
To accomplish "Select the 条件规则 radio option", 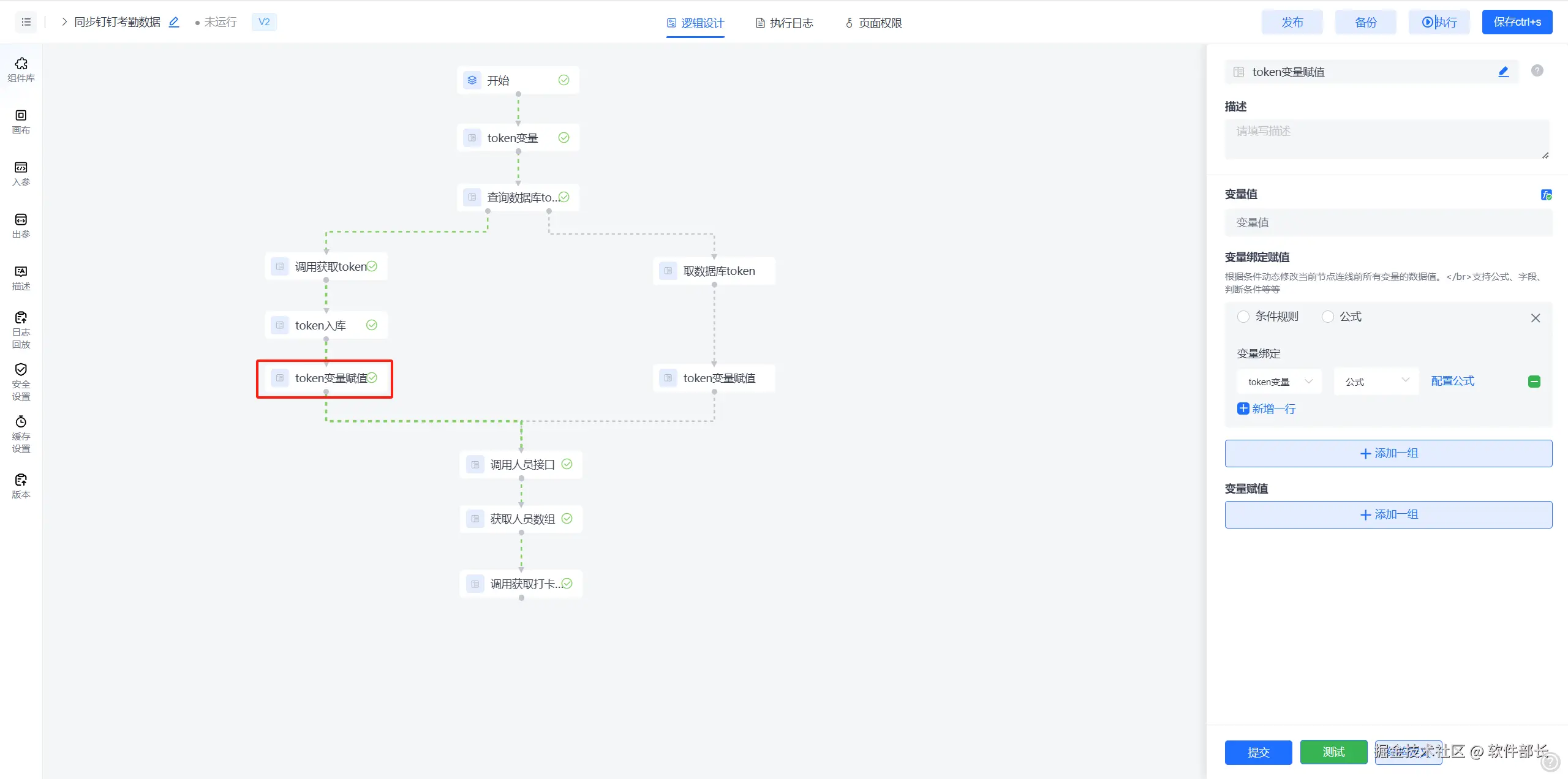I will pos(1243,317).
